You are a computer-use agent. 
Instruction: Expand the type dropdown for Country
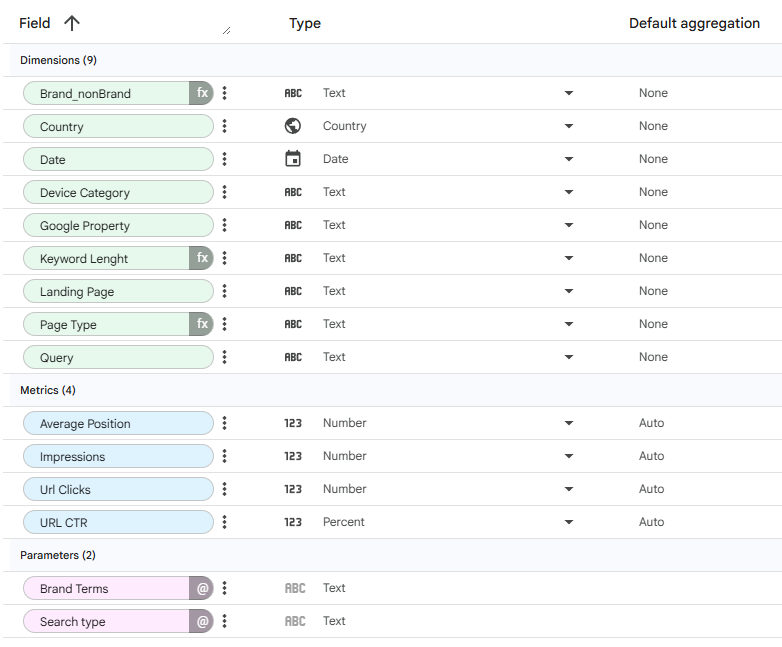(568, 126)
